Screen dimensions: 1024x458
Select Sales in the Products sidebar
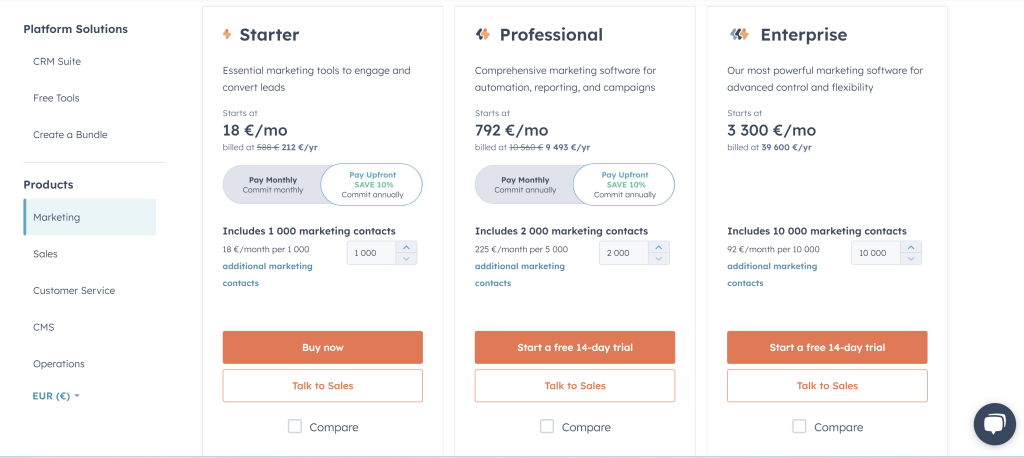46,254
